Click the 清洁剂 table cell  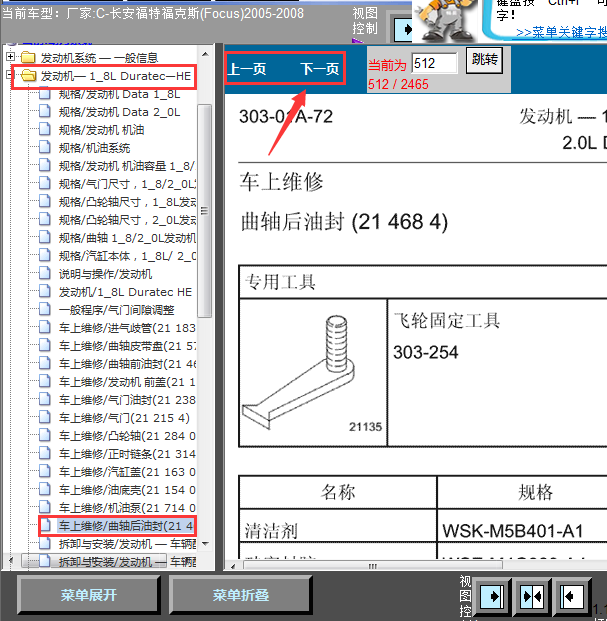click(x=338, y=526)
